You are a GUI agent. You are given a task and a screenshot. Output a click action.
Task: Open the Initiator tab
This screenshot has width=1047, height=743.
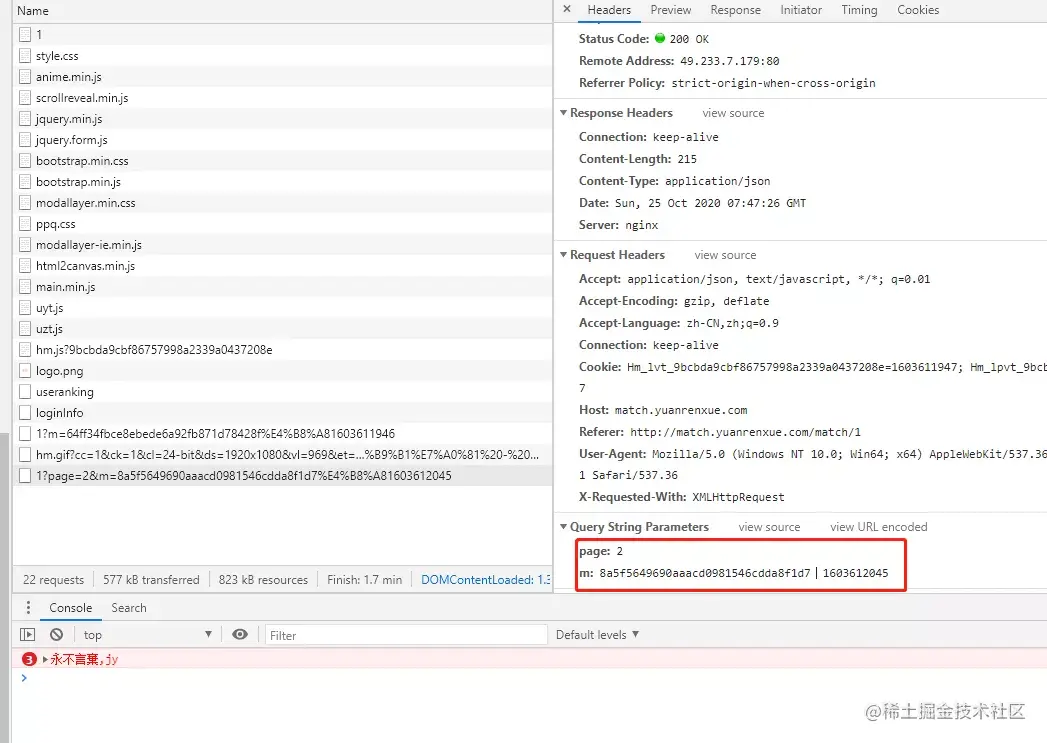[801, 10]
